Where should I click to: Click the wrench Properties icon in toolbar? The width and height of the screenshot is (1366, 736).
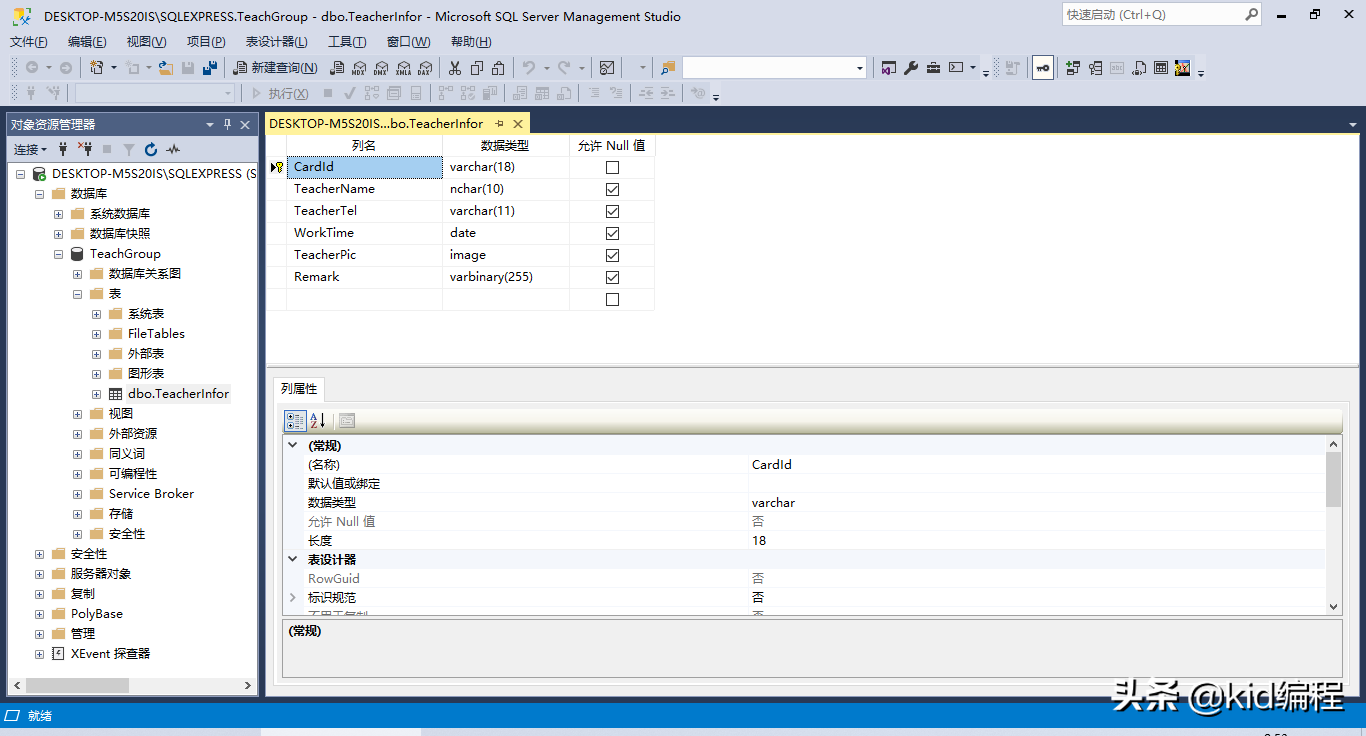coord(911,68)
